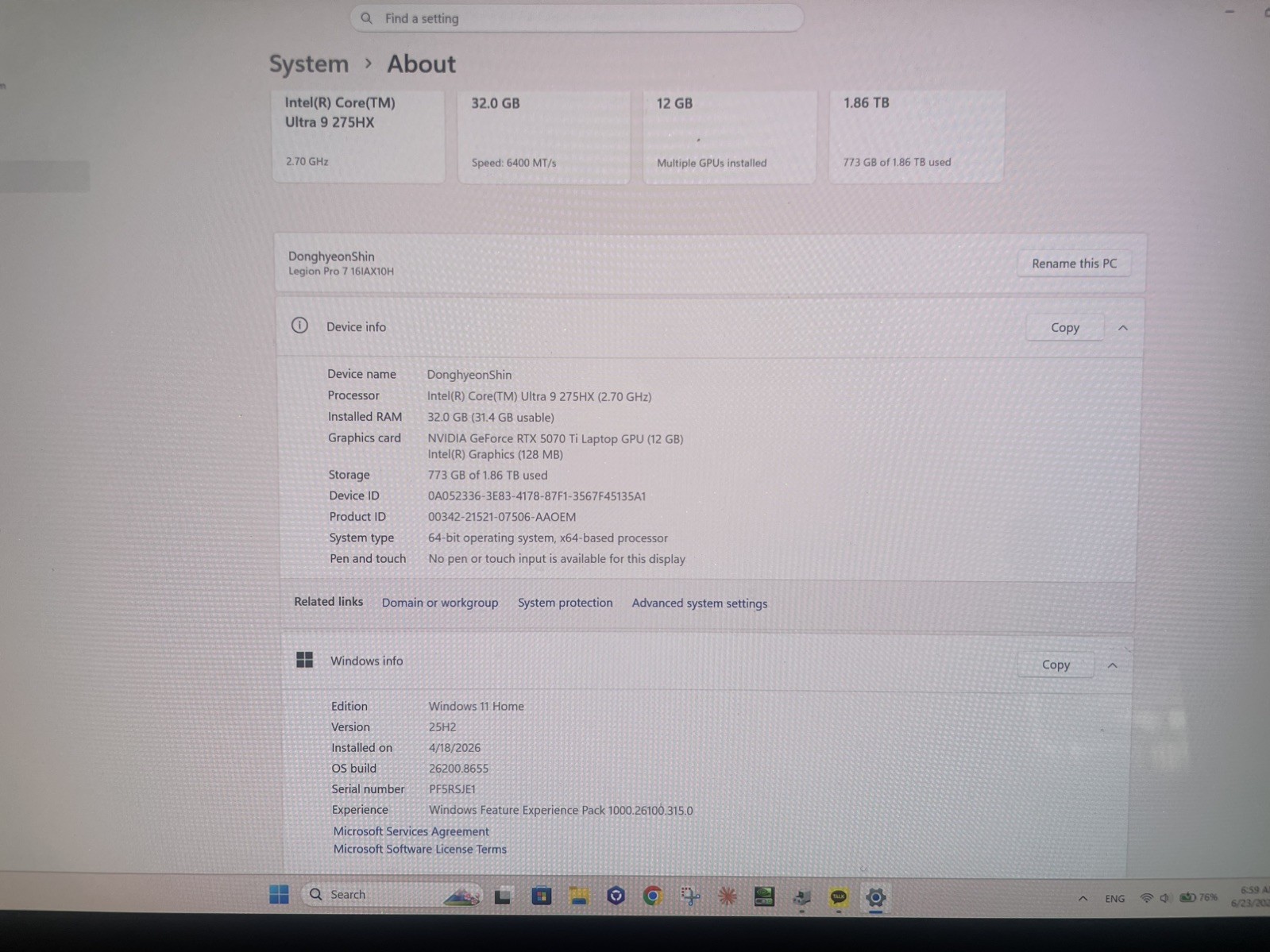The image size is (1270, 952).
Task: Open KakaoTalk from the taskbar
Action: [x=839, y=897]
